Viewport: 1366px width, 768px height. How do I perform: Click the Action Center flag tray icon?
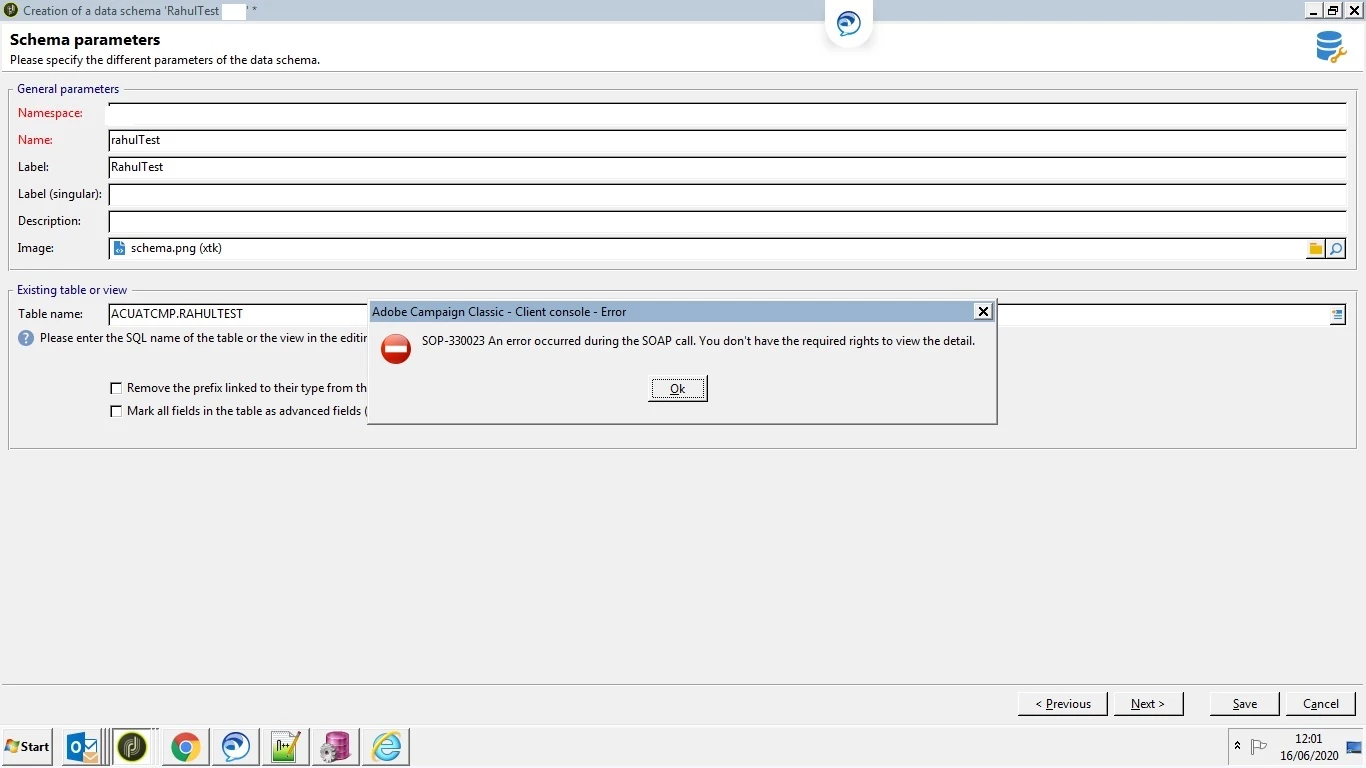coord(1259,746)
